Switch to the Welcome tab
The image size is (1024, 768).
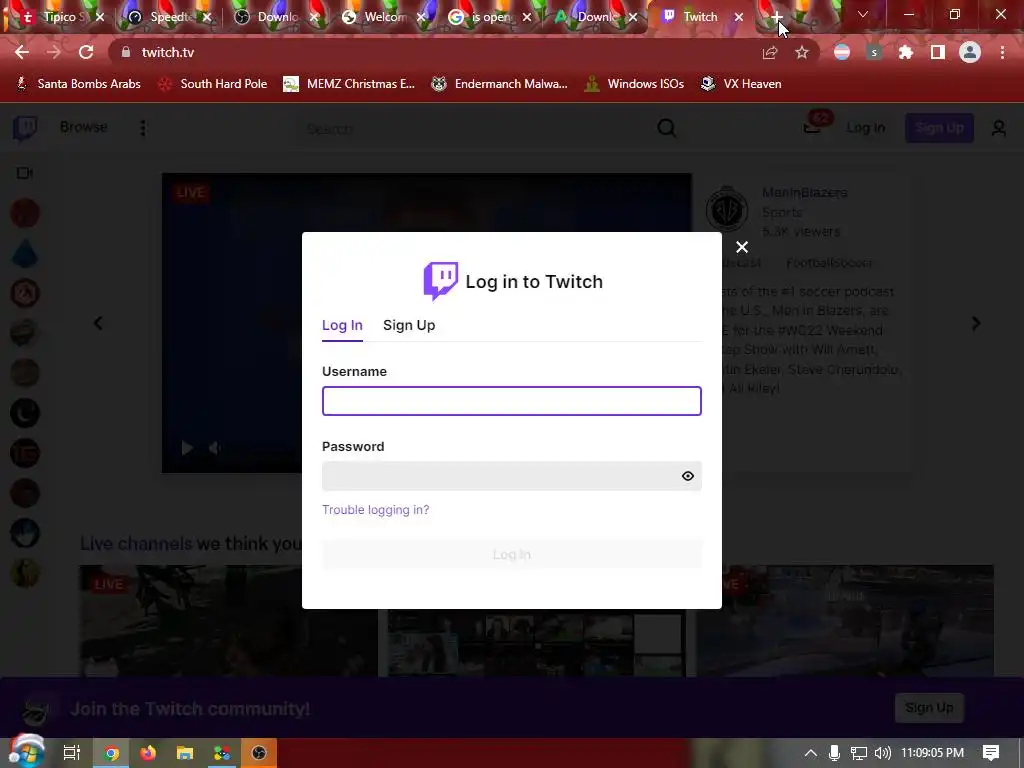[x=381, y=17]
